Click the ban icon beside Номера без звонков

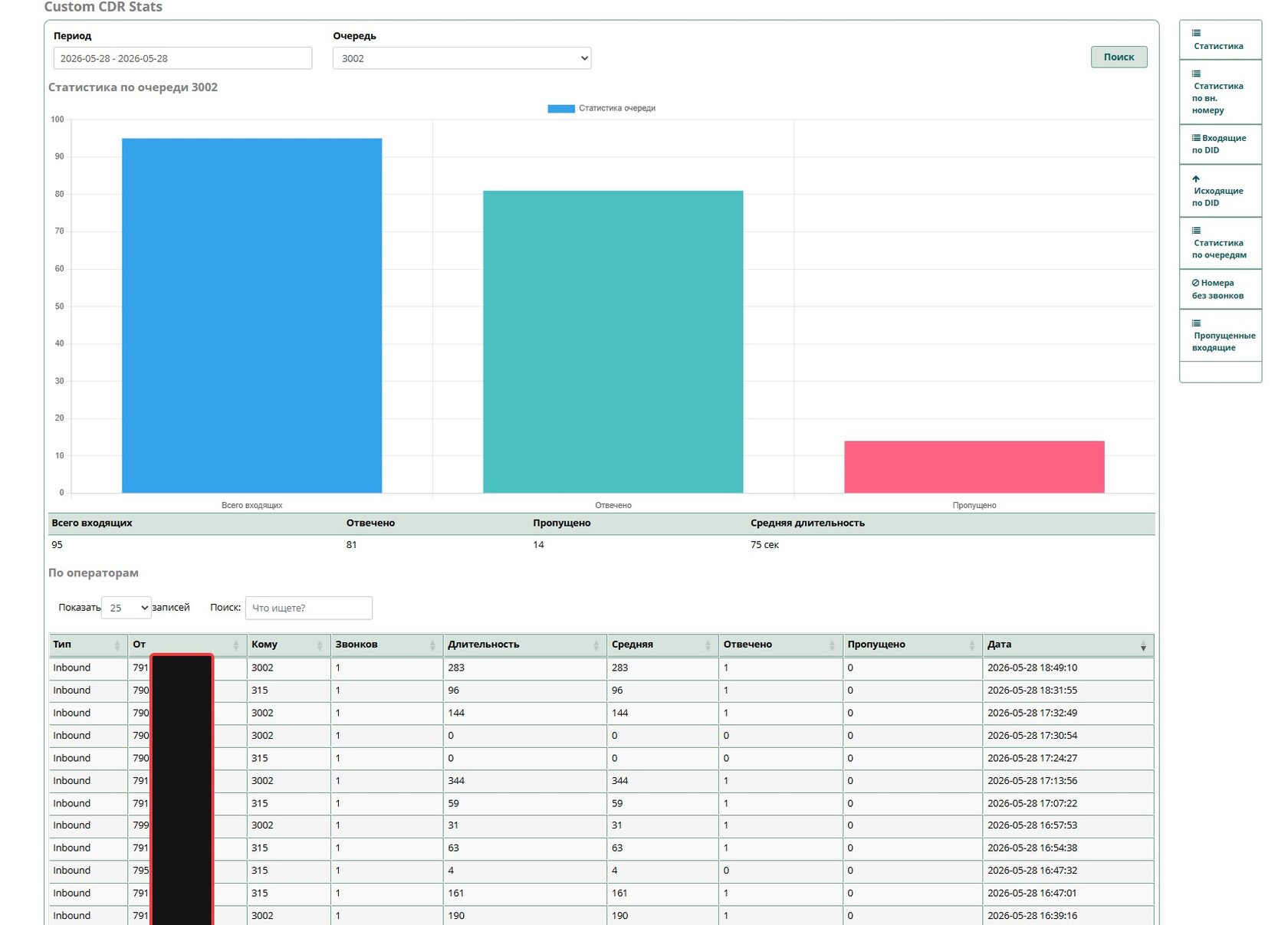pos(1195,283)
